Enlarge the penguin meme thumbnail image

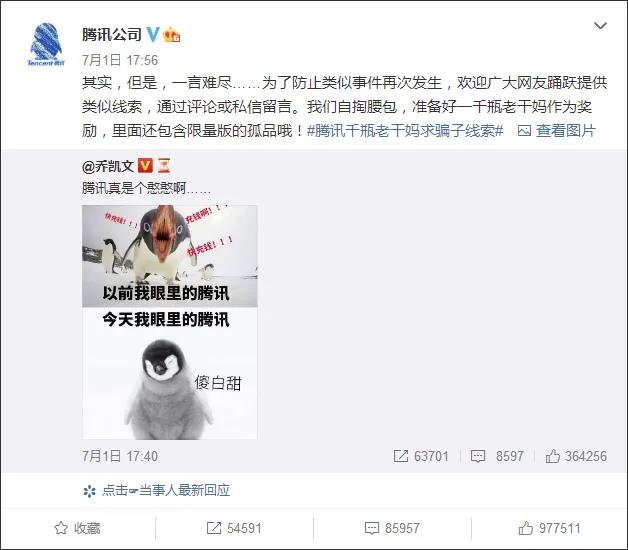pyautogui.click(x=169, y=322)
